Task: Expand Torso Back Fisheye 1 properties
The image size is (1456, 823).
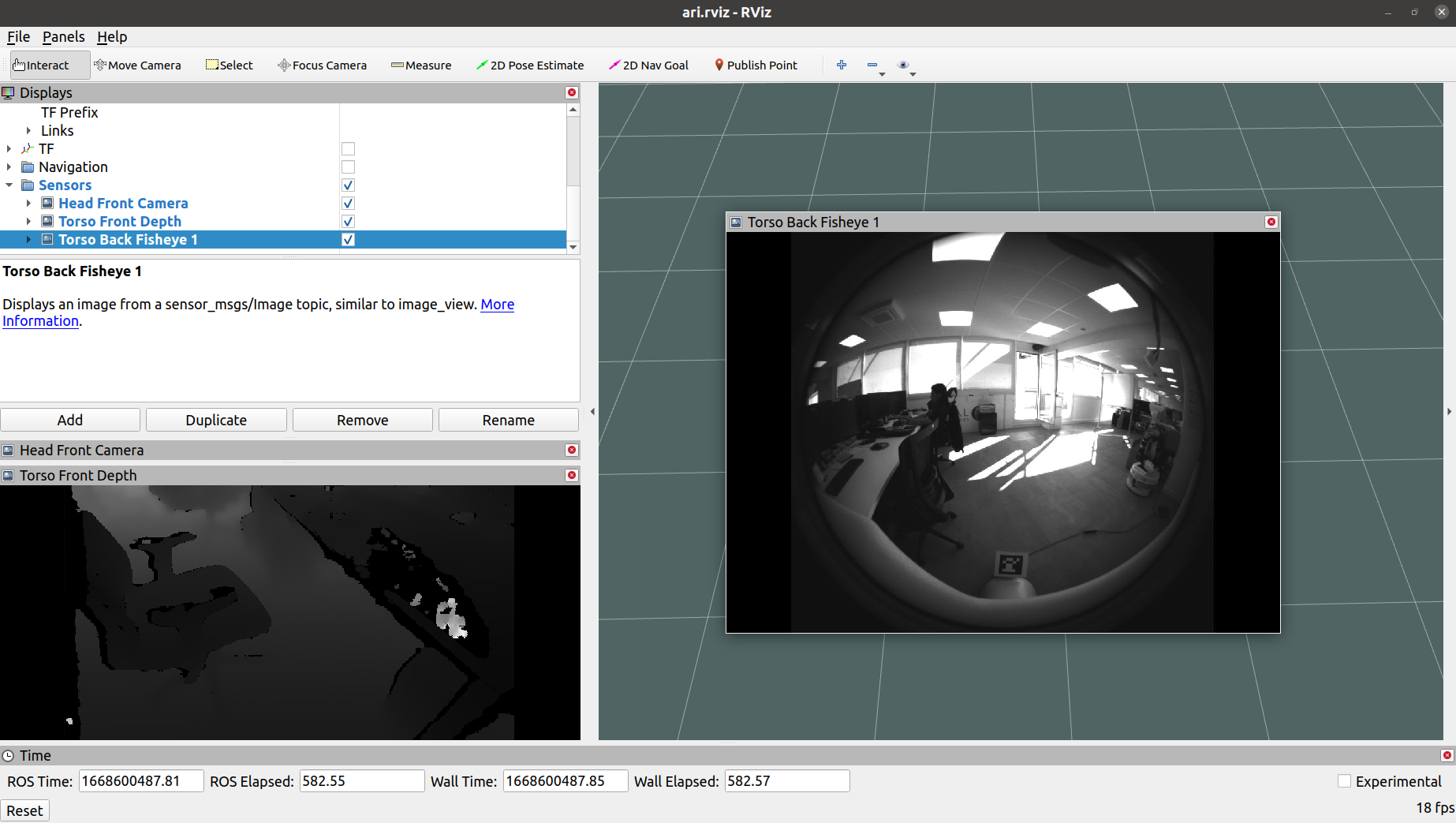Action: pyautogui.click(x=28, y=239)
